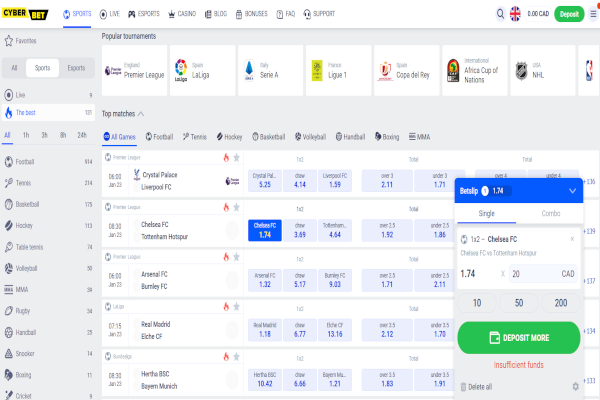Select Football tab in Top matches
600x400 pixels.
[160, 137]
